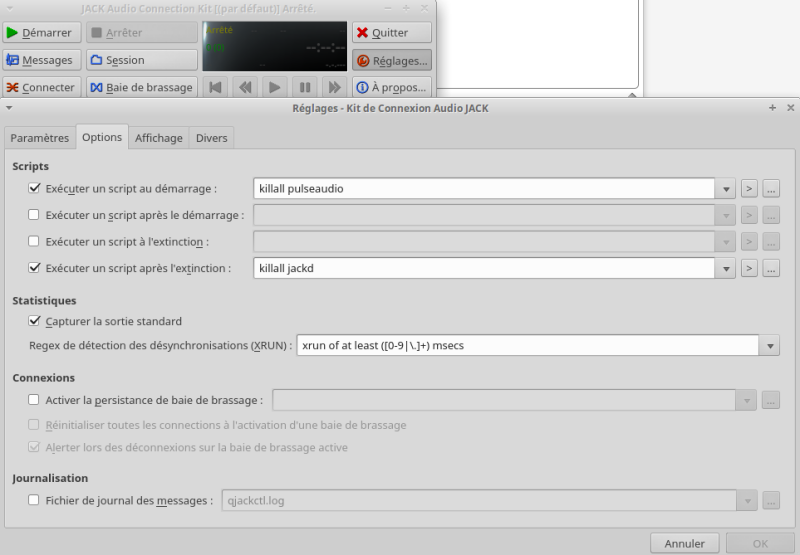Open the Baie de brassage patchbay
This screenshot has height=555, width=800.
coord(142,87)
